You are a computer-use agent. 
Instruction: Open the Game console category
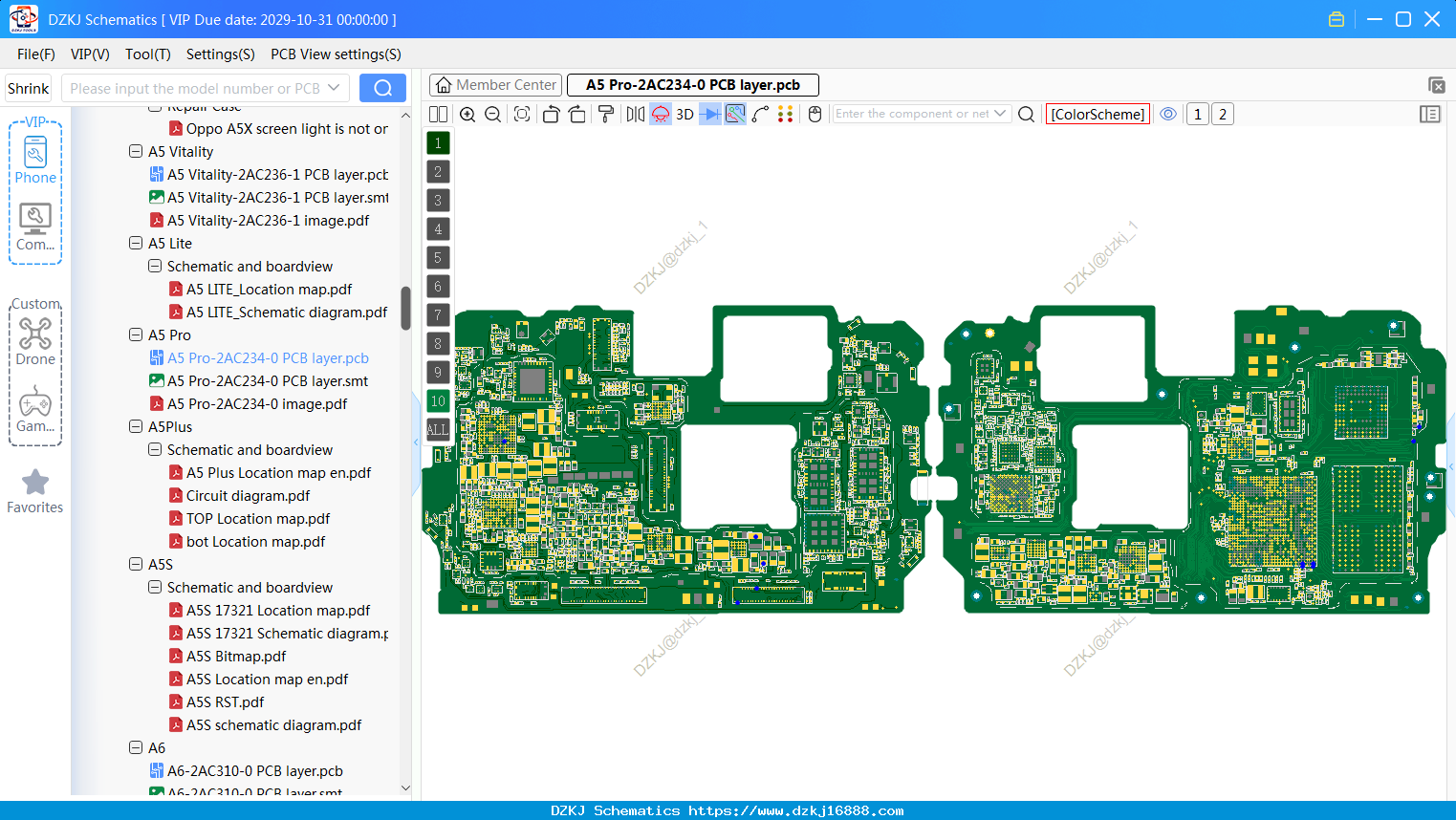(x=35, y=409)
